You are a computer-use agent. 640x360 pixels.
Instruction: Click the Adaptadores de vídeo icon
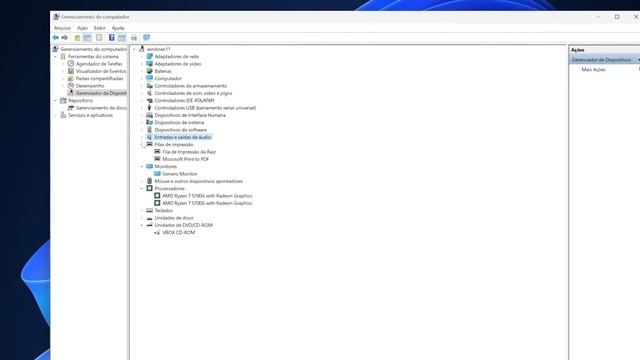[x=149, y=64]
